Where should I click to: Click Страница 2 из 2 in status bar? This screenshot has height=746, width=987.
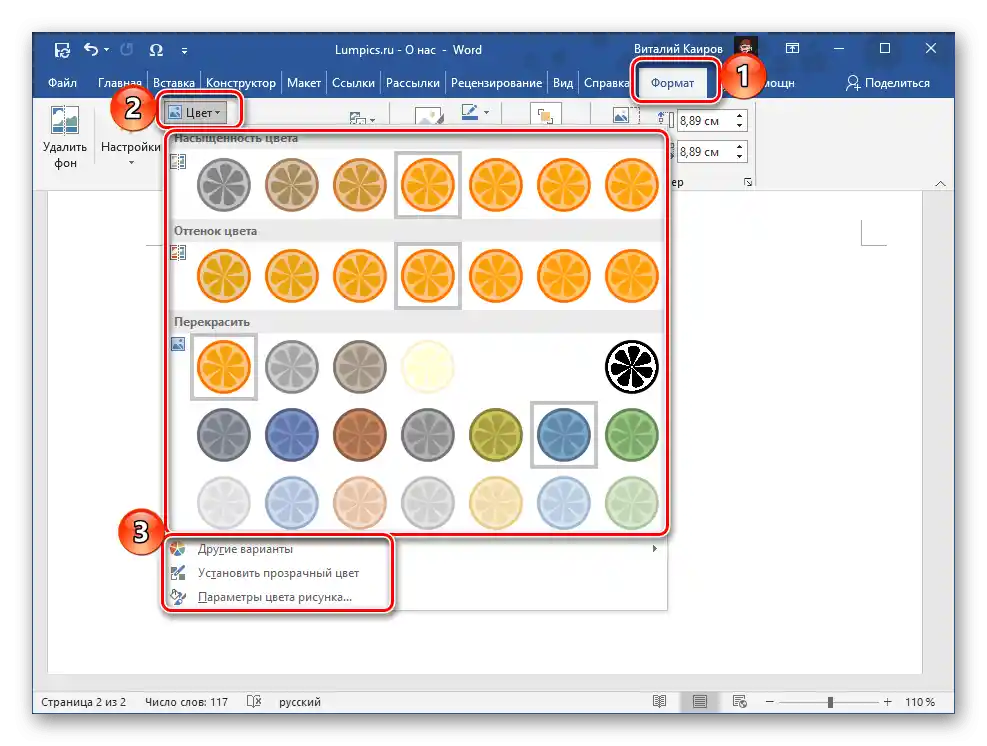pyautogui.click(x=84, y=702)
